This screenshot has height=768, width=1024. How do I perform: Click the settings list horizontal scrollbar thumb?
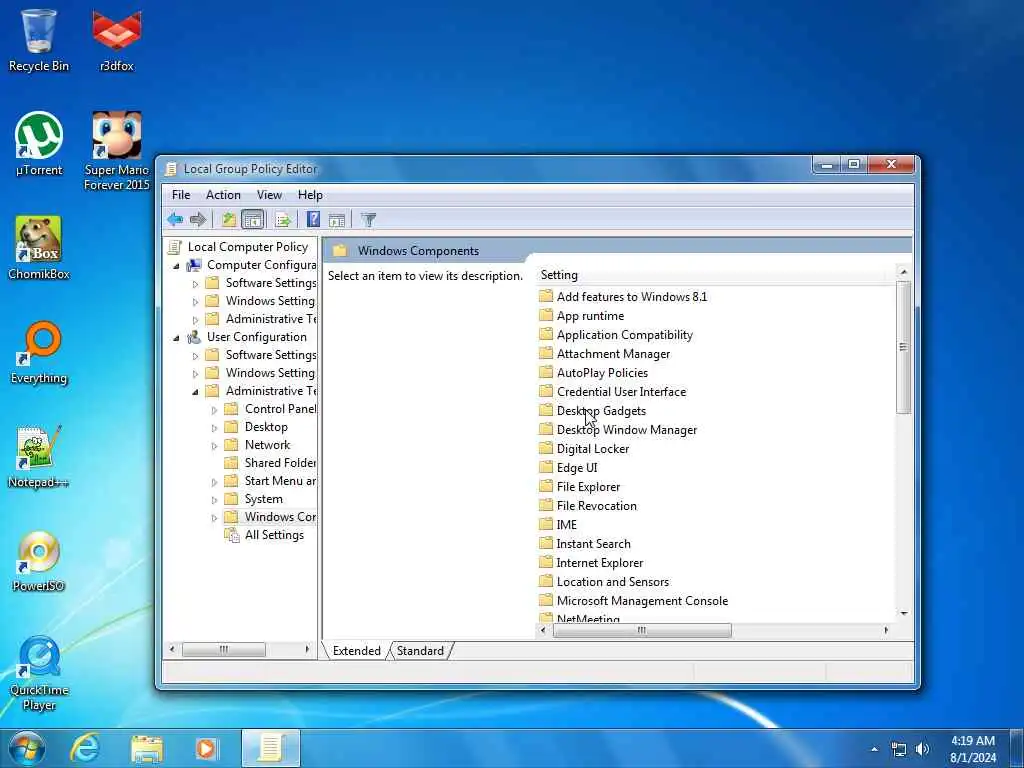pos(642,630)
